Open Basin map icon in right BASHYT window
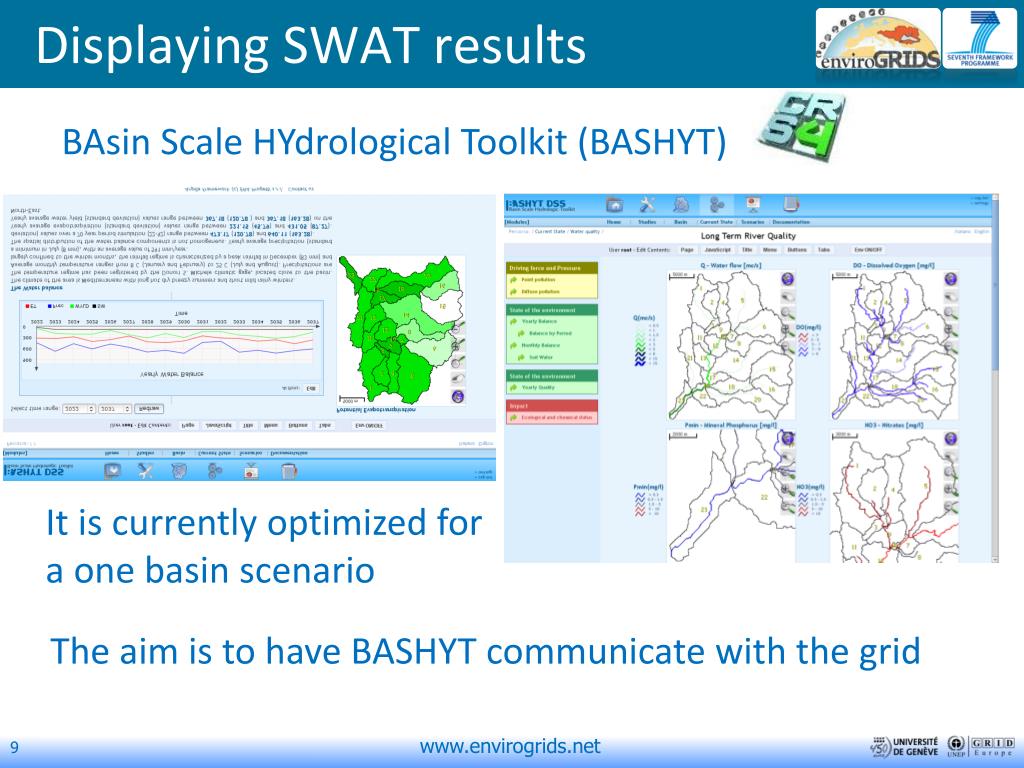 (681, 205)
